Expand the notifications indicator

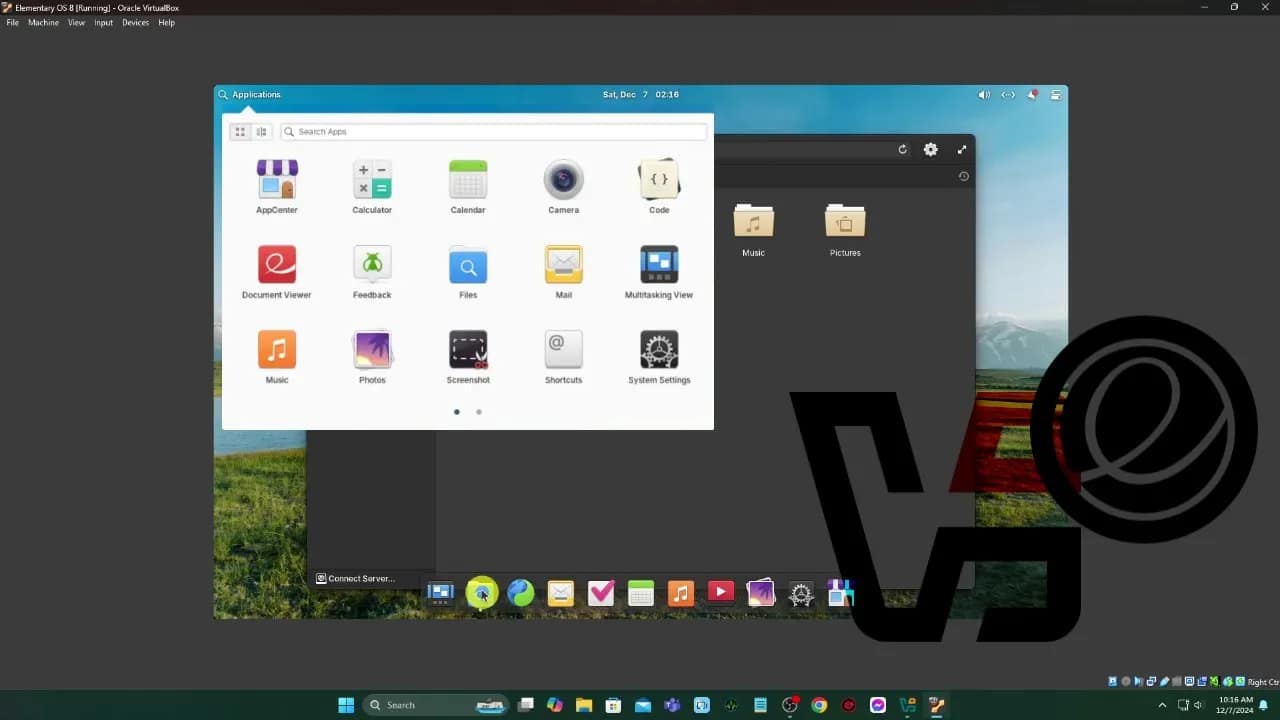click(x=1032, y=95)
